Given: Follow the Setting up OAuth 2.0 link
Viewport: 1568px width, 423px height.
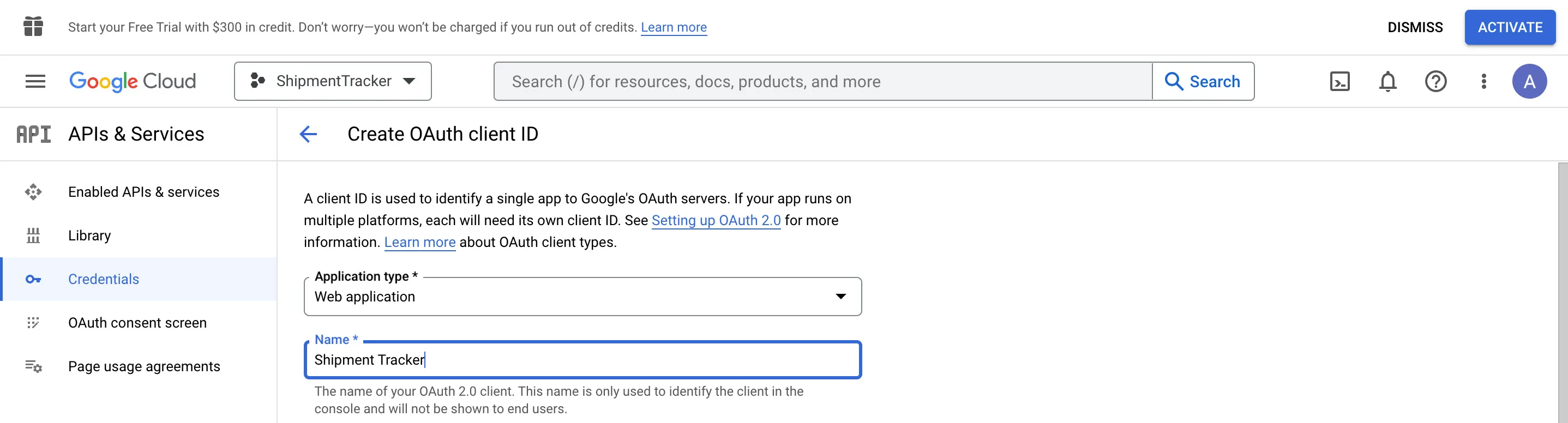Looking at the screenshot, I should 716,220.
